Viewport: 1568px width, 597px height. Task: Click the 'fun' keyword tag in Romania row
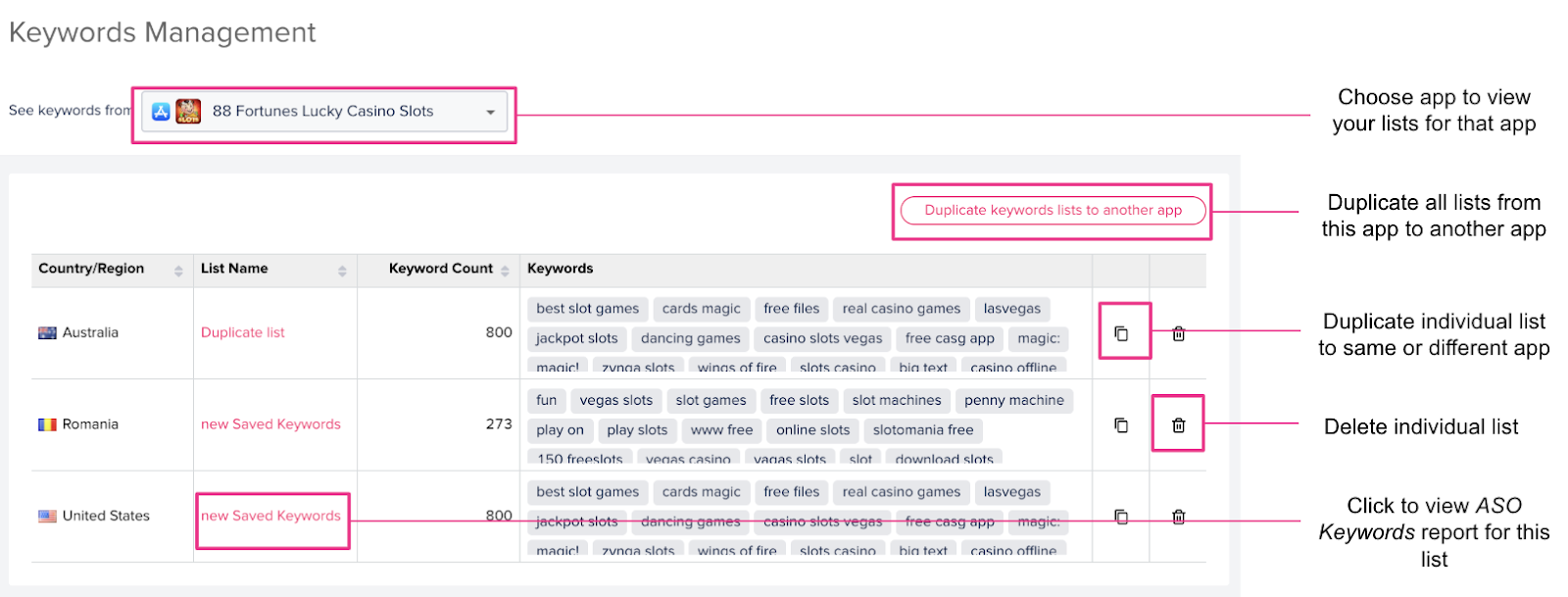546,400
